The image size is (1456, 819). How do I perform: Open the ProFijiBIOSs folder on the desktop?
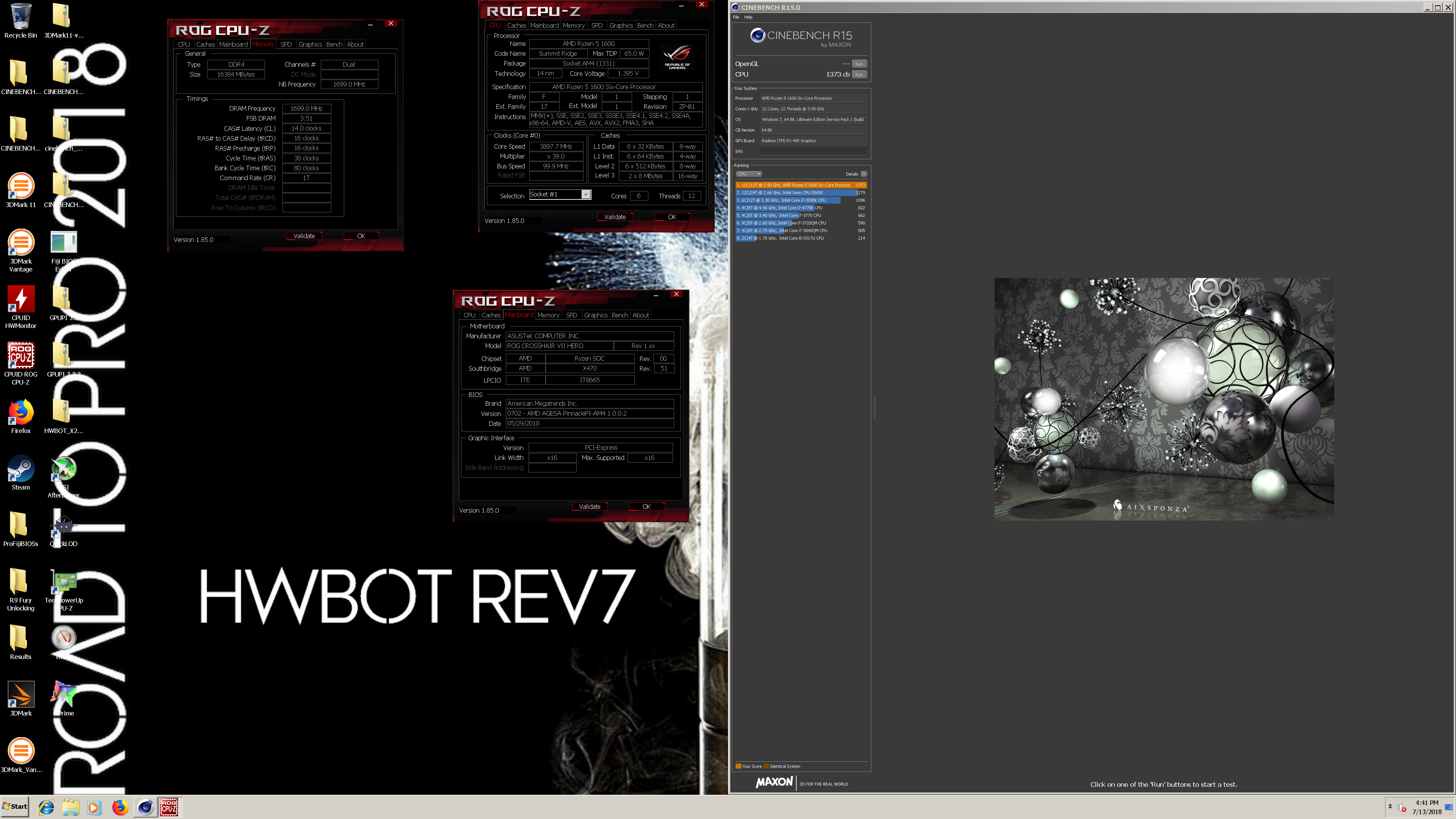(x=20, y=530)
